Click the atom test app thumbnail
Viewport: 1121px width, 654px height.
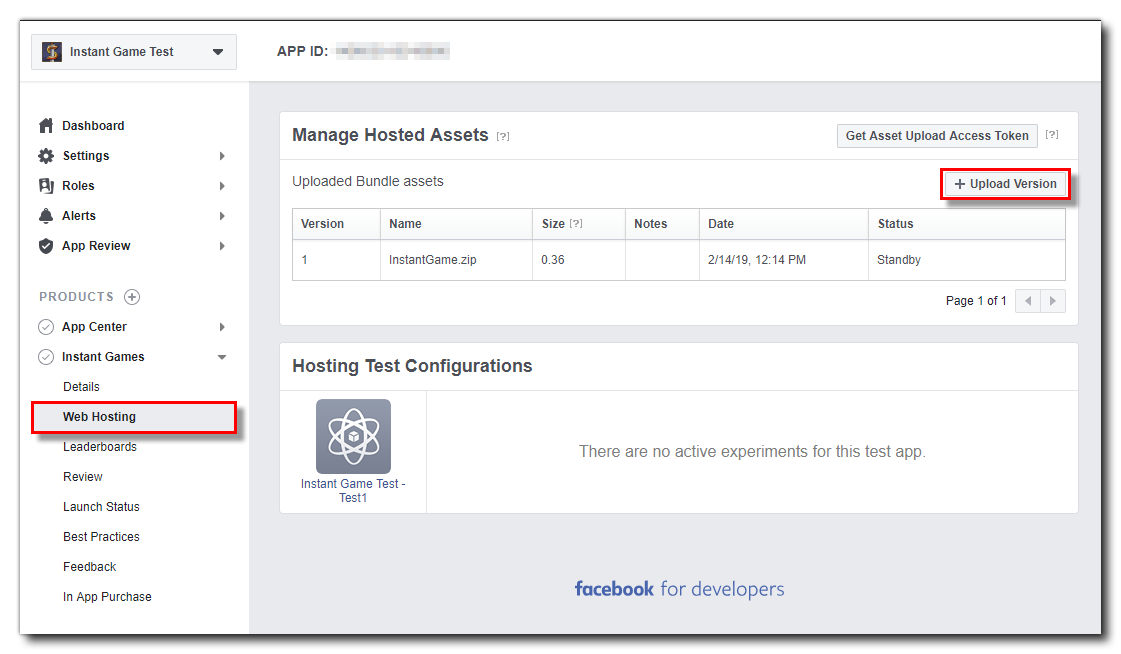353,436
